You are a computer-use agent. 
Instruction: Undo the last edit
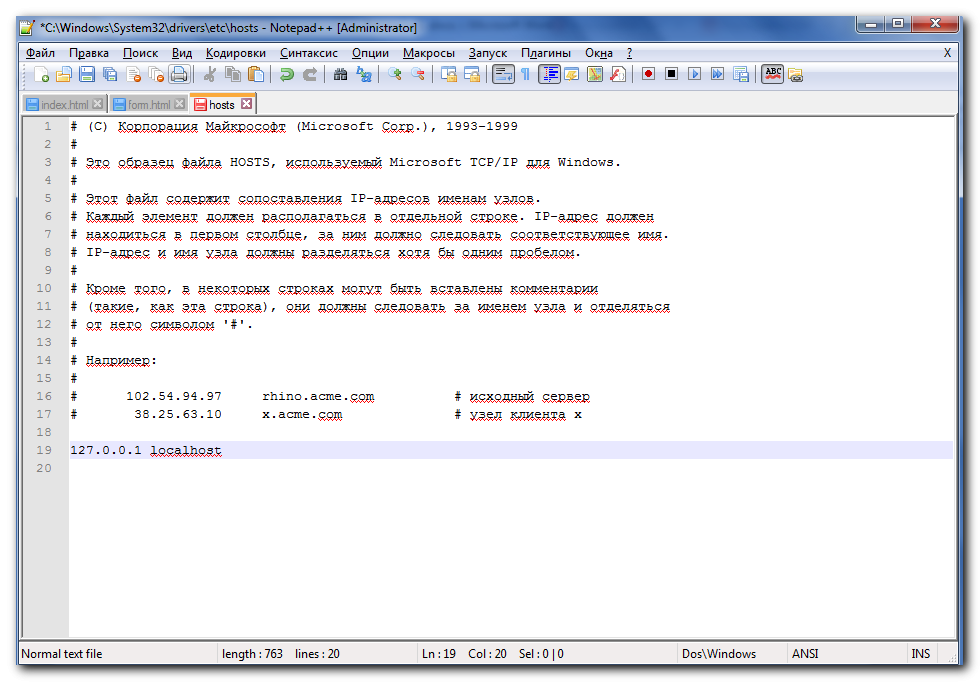tap(287, 74)
